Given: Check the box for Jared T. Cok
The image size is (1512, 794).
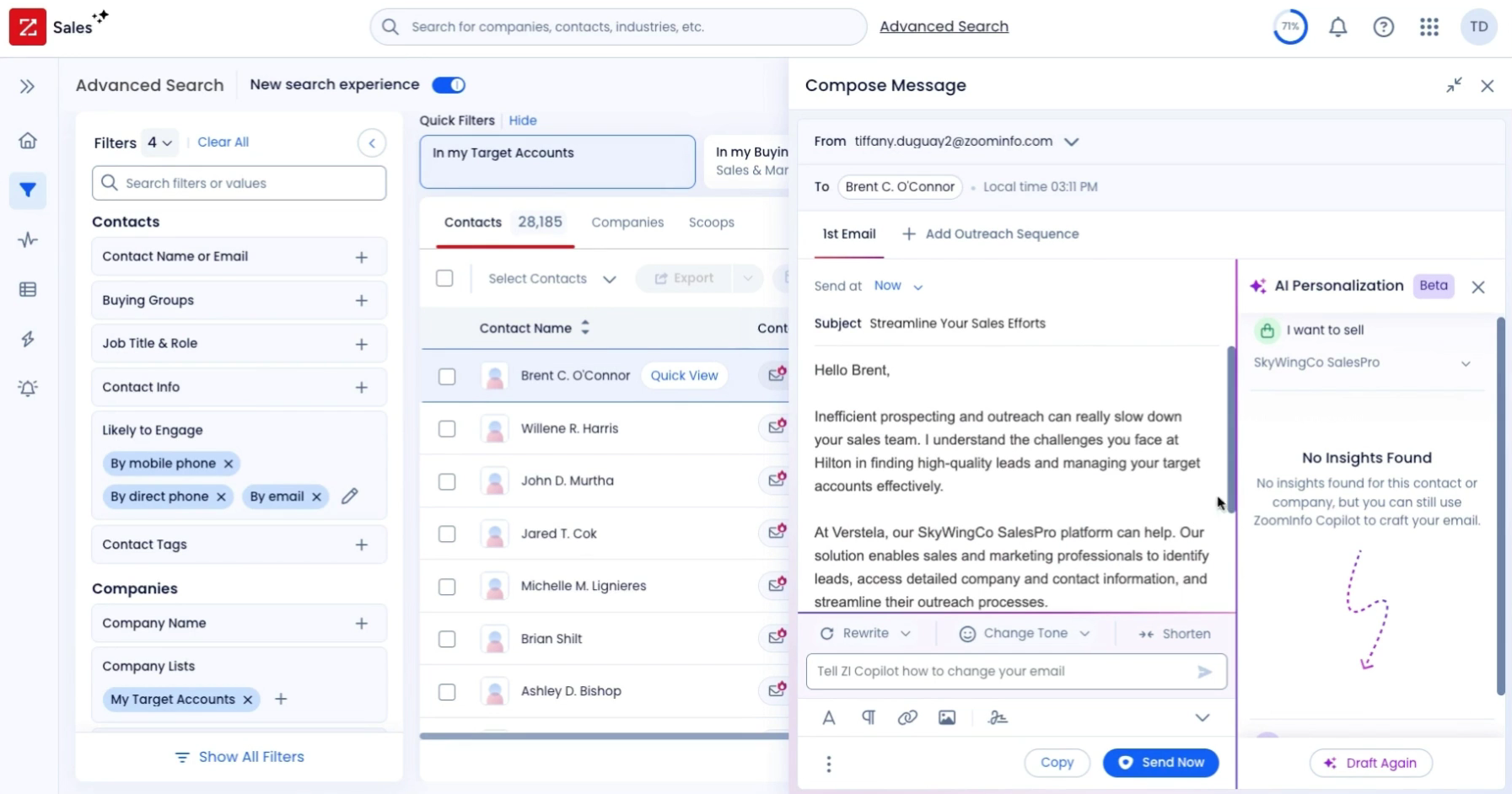Looking at the screenshot, I should click(447, 534).
